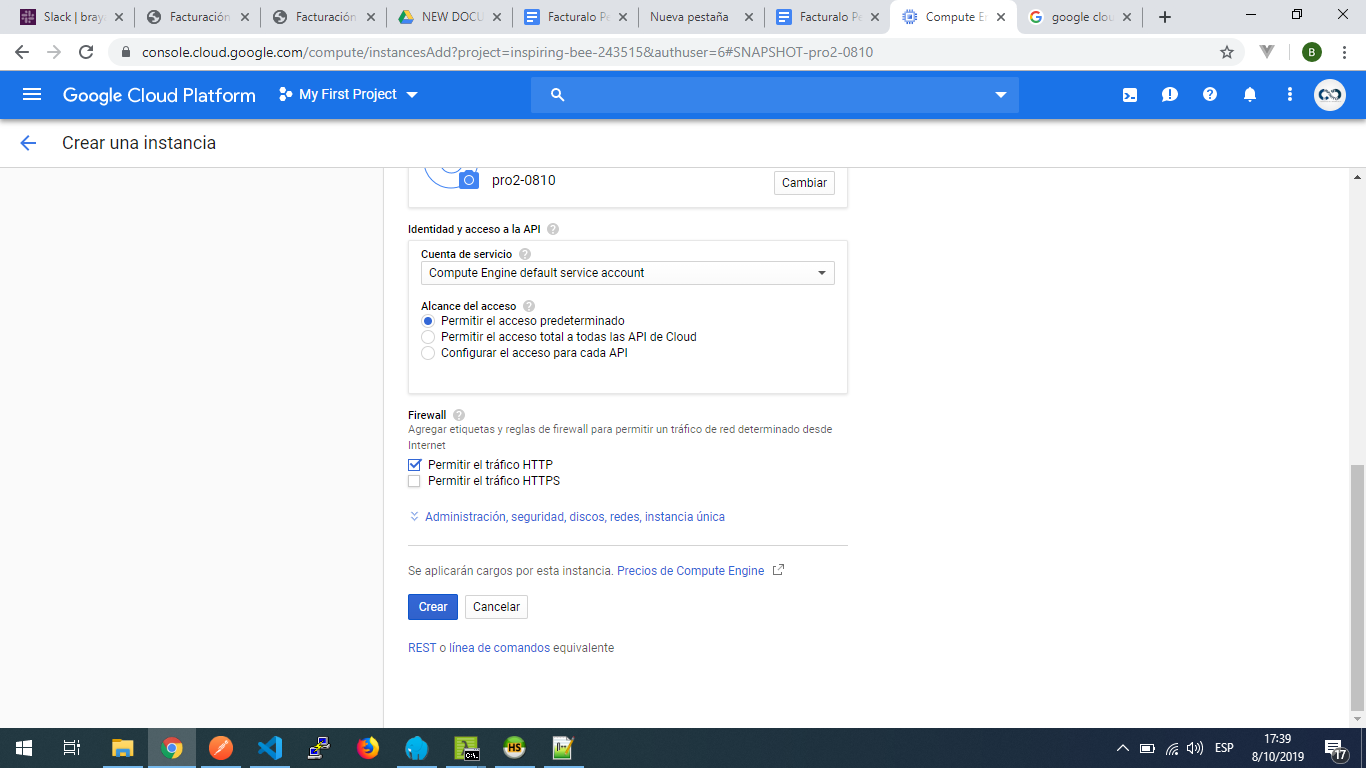Open the three-dot settings menu in header
The height and width of the screenshot is (768, 1366).
click(x=1290, y=95)
